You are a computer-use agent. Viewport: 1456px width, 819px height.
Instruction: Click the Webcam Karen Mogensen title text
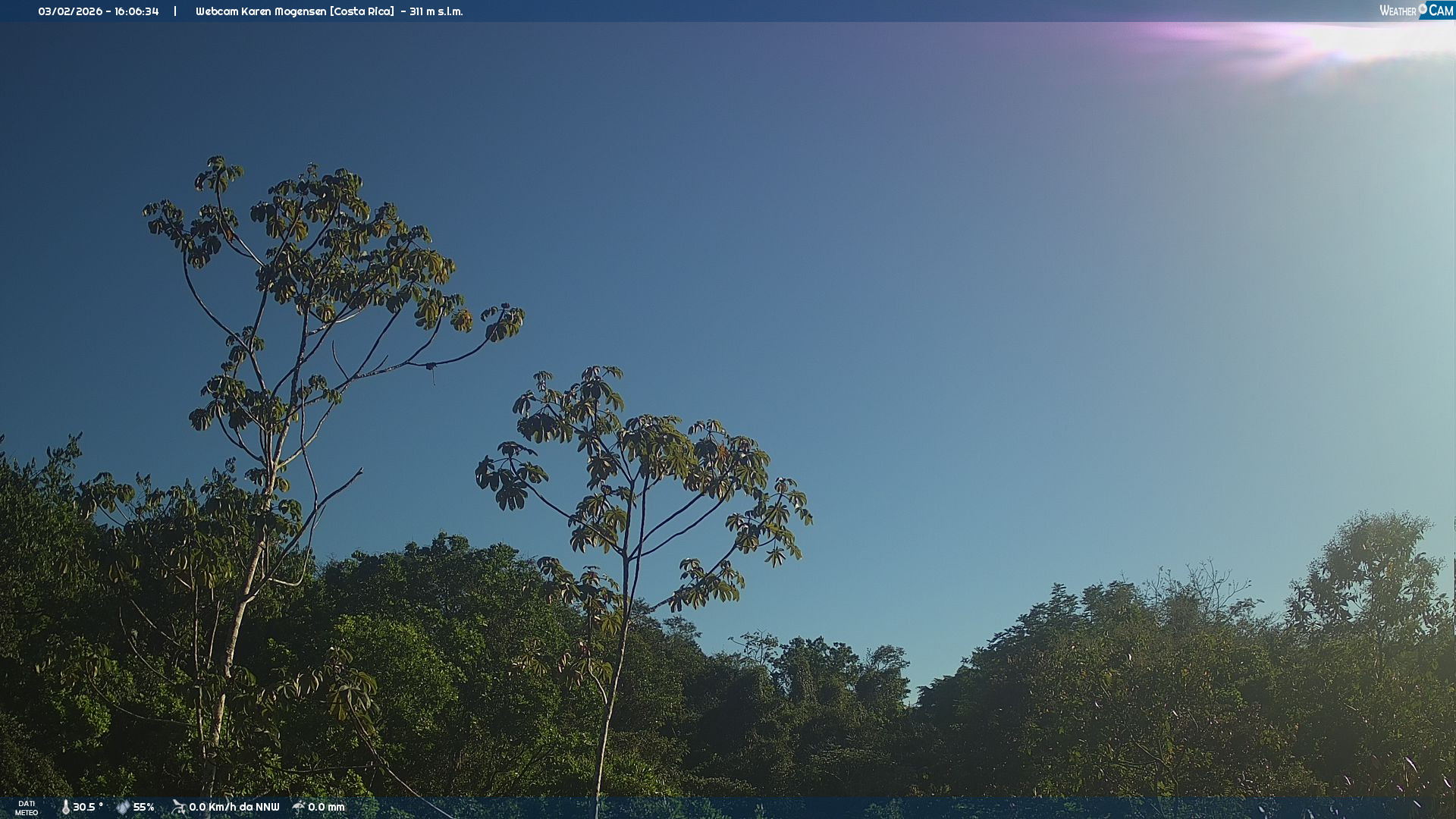pos(261,11)
